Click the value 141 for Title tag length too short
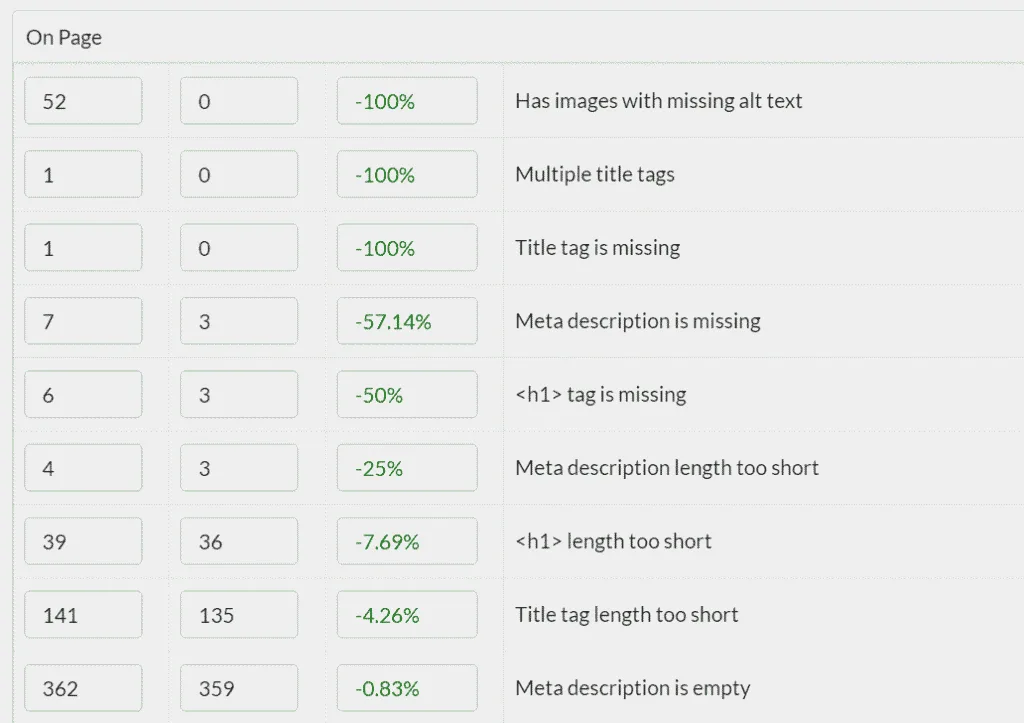Viewport: 1024px width, 723px height. [83, 614]
